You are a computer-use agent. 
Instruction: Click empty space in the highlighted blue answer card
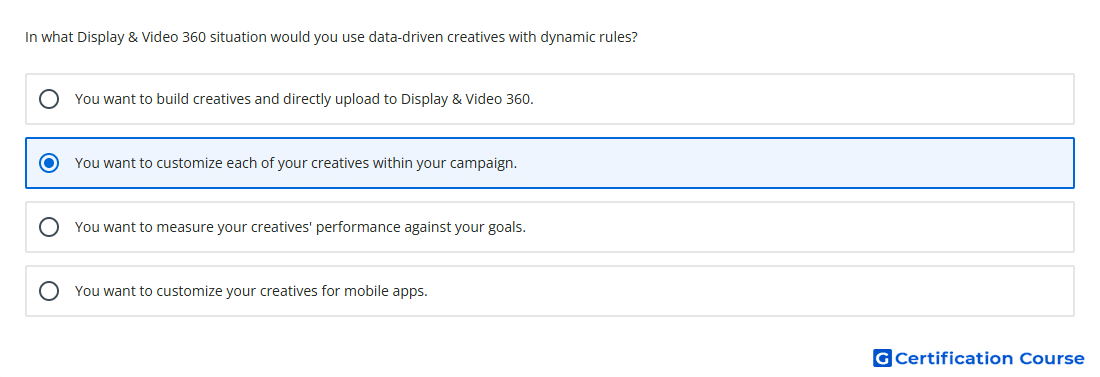click(793, 163)
